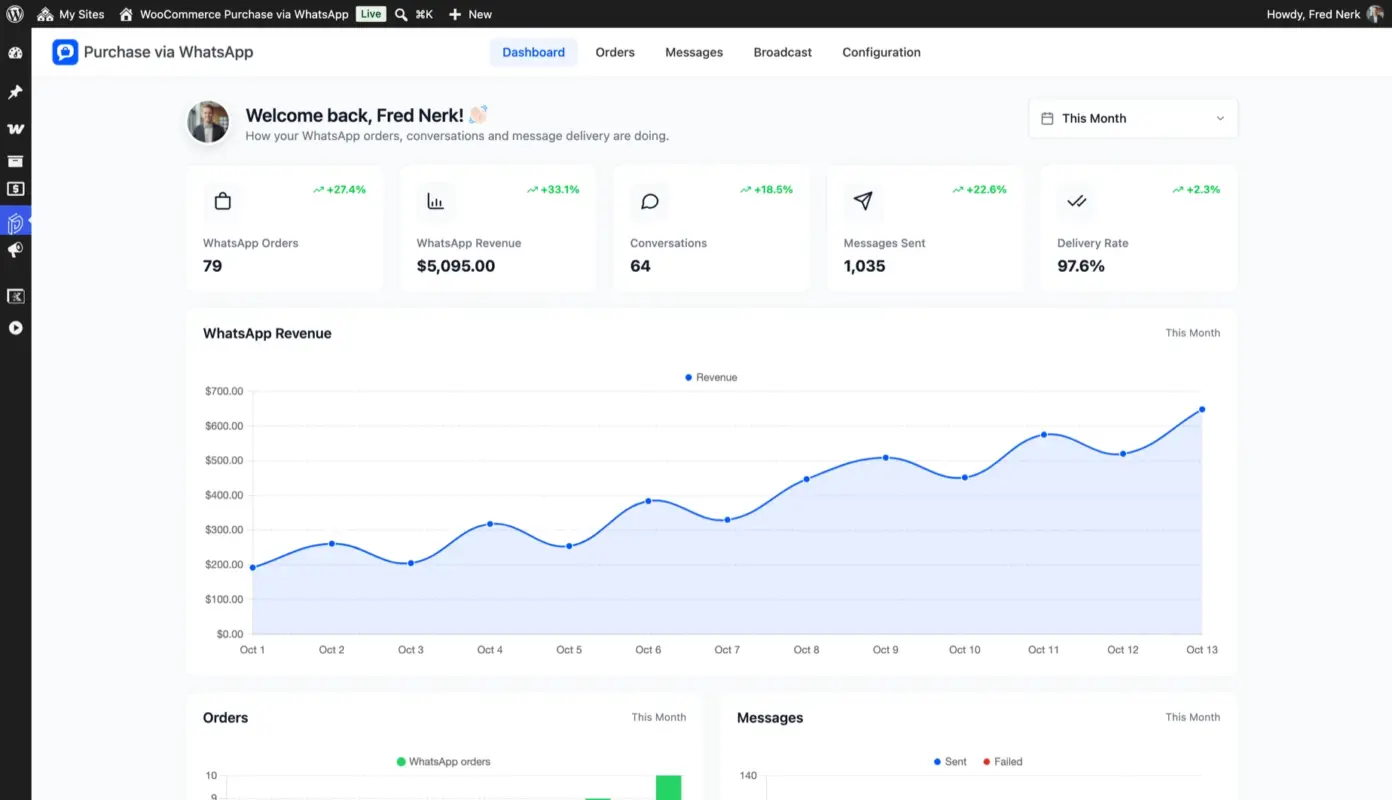Open the New content menu
The image size is (1392, 800).
470,14
